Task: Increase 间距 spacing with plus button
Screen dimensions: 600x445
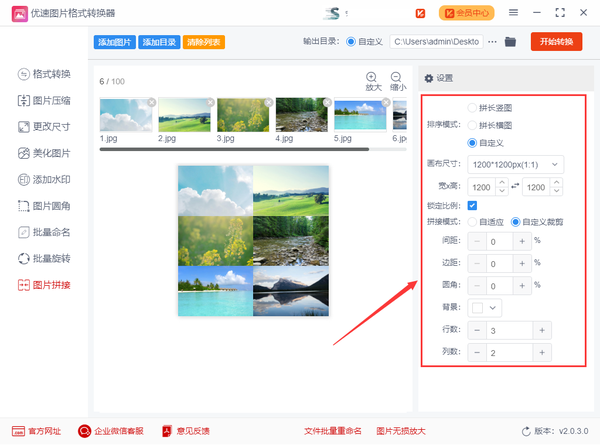Action: click(x=522, y=241)
